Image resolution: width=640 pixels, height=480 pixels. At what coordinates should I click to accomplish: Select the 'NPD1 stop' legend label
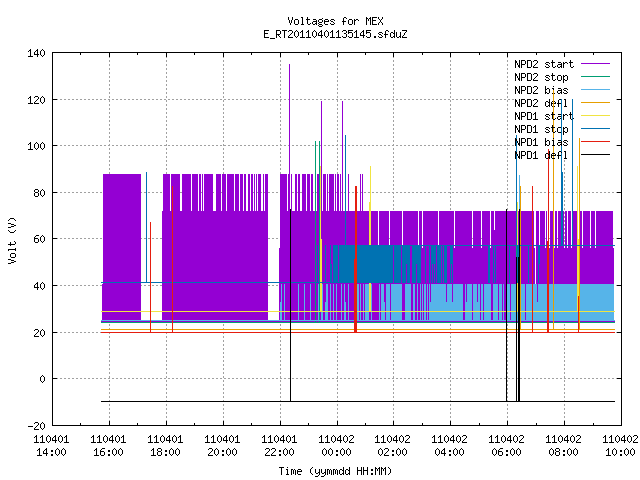(x=541, y=129)
